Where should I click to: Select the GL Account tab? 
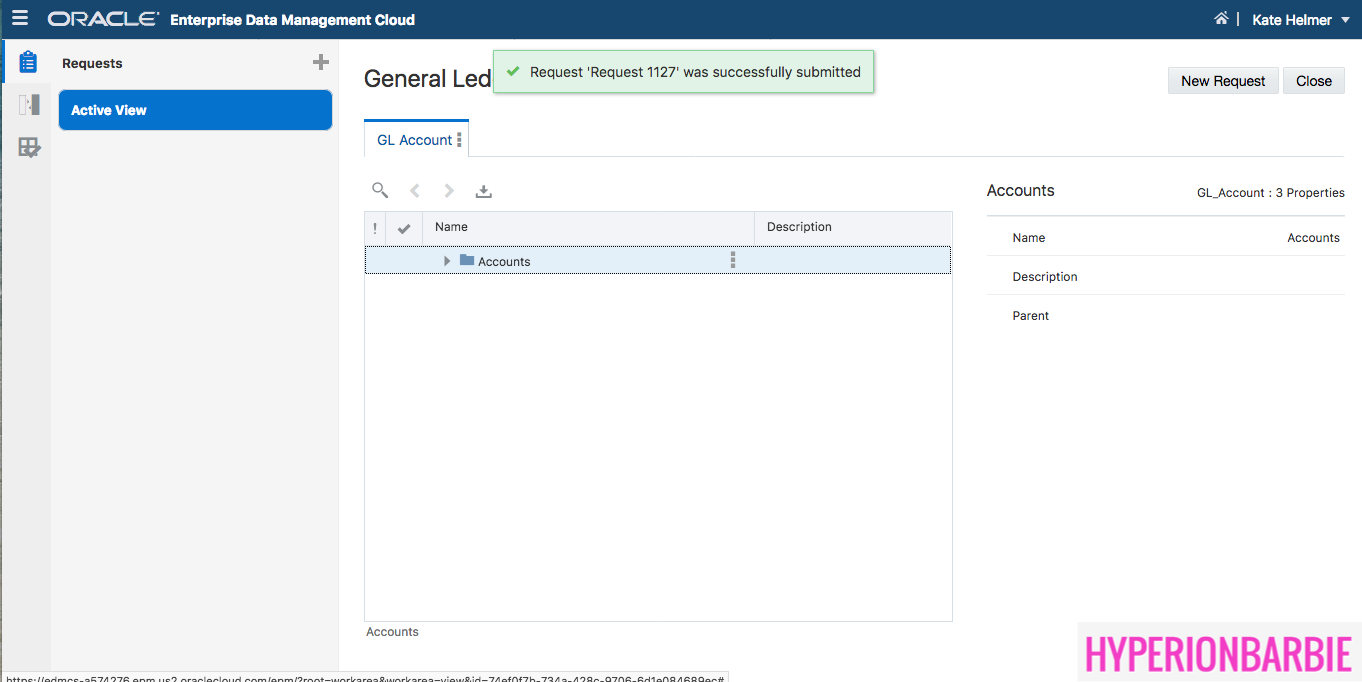(414, 140)
